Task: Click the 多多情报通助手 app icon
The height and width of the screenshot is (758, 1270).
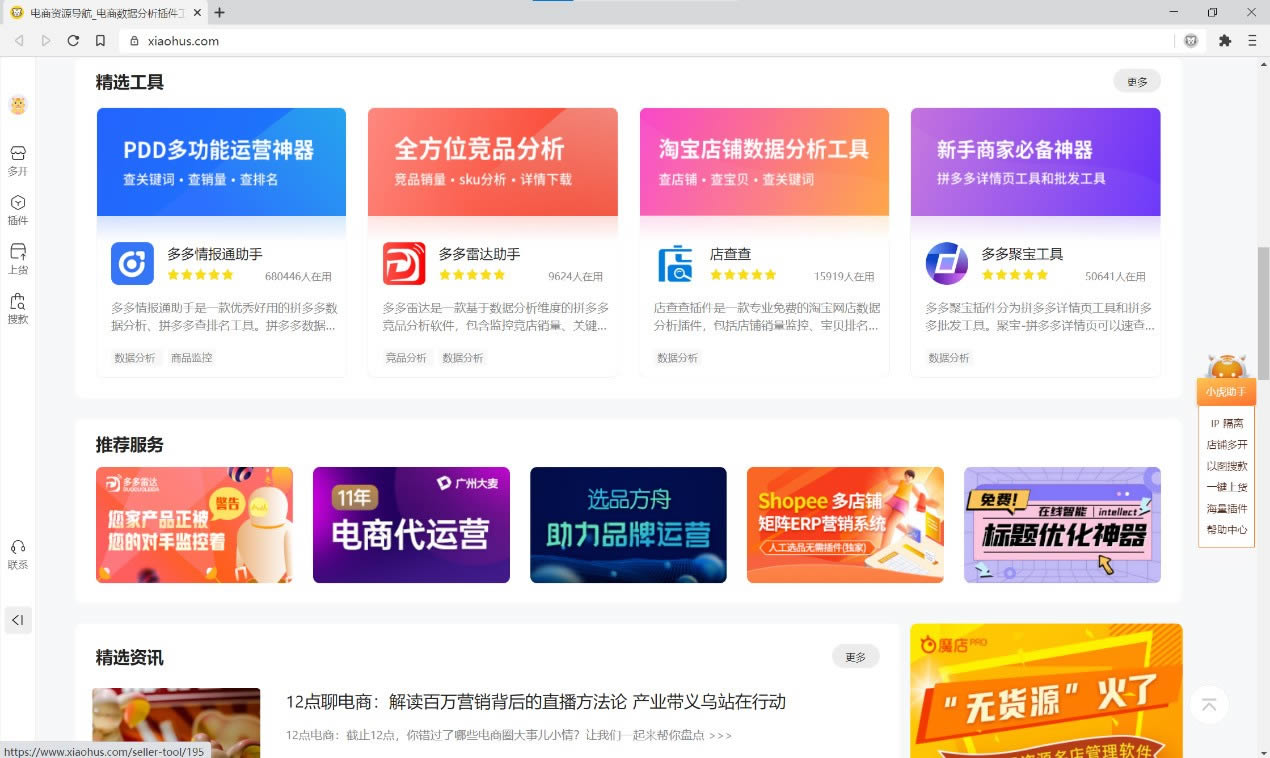Action: pos(132,264)
